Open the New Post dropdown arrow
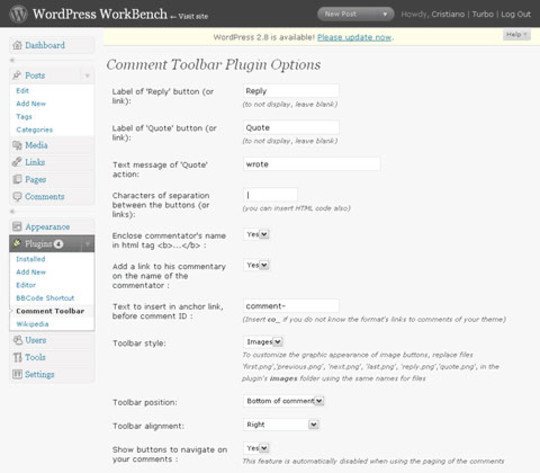Viewport: 540px width, 473px height. point(385,14)
